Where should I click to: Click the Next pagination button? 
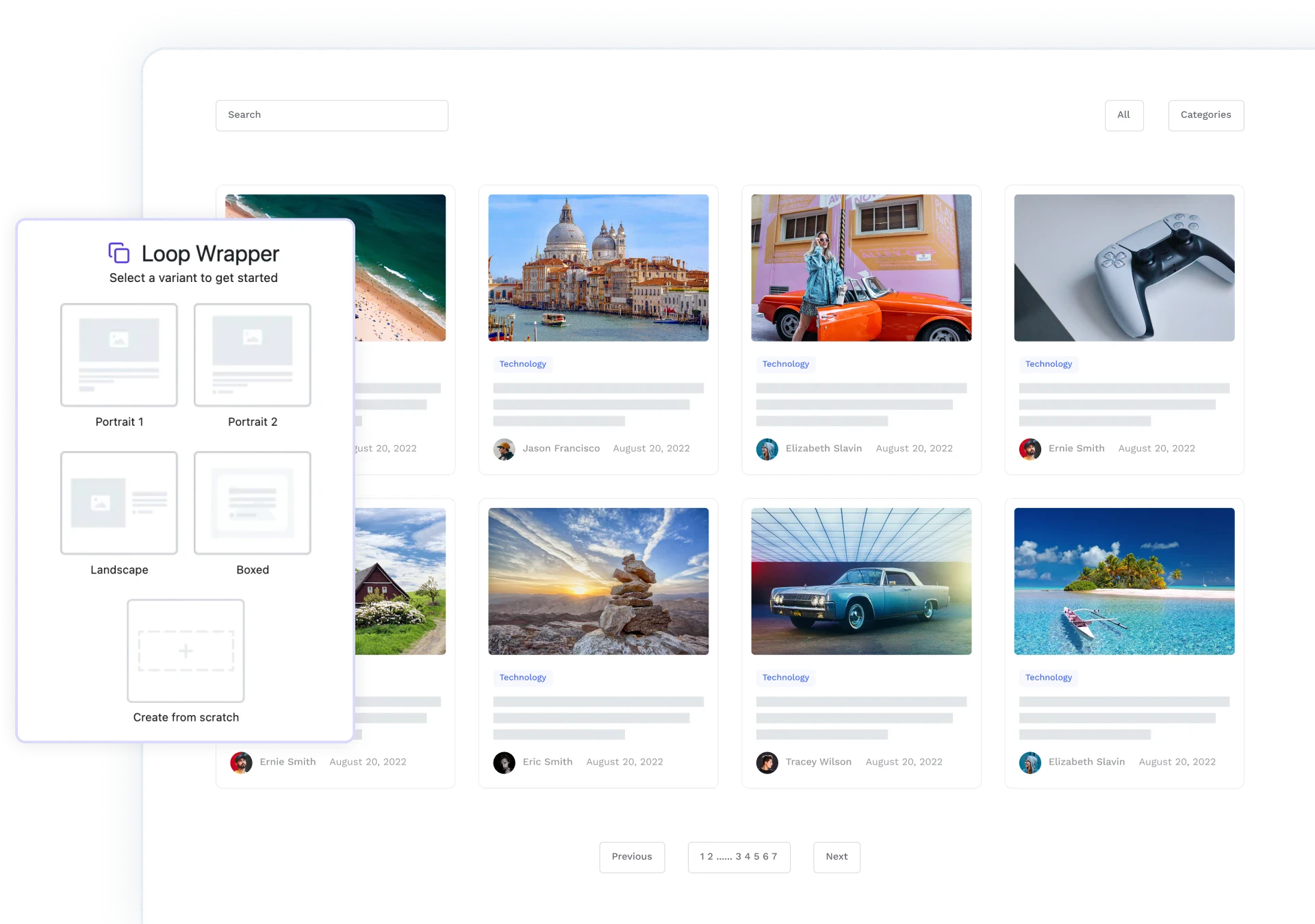tap(836, 856)
